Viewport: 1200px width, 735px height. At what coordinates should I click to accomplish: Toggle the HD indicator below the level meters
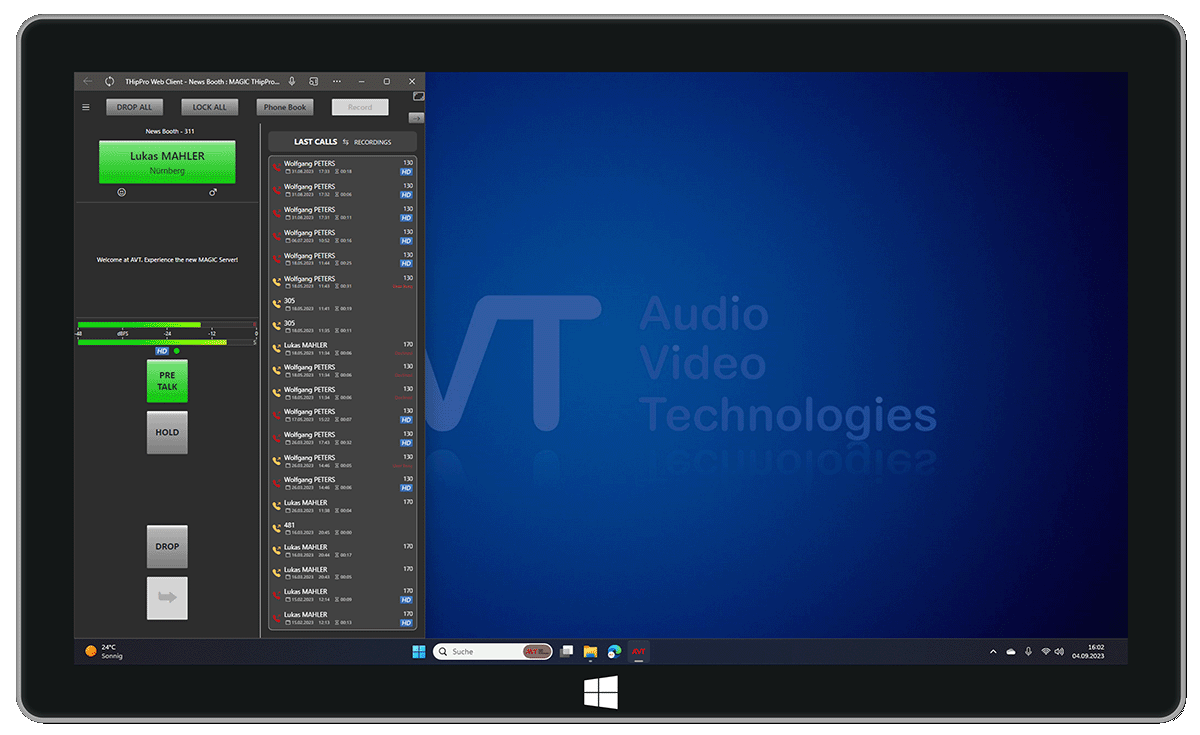(x=161, y=351)
